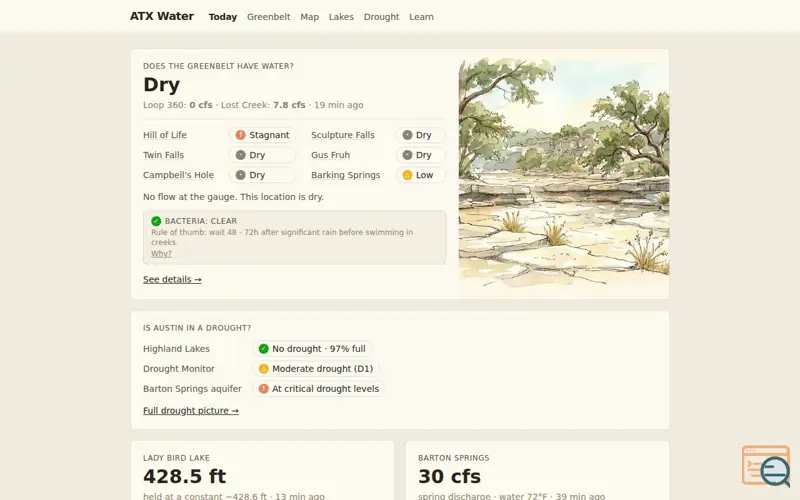Click the Stagnant warning icon for Hill of Life
The height and width of the screenshot is (500, 800).
coord(240,135)
